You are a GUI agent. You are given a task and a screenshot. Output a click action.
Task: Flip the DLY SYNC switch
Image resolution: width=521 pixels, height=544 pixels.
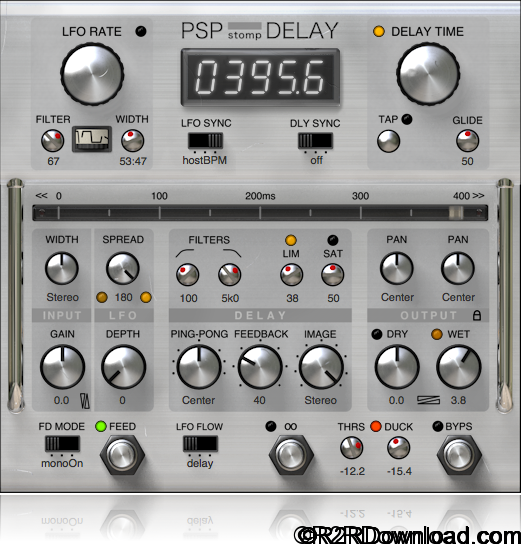315,141
